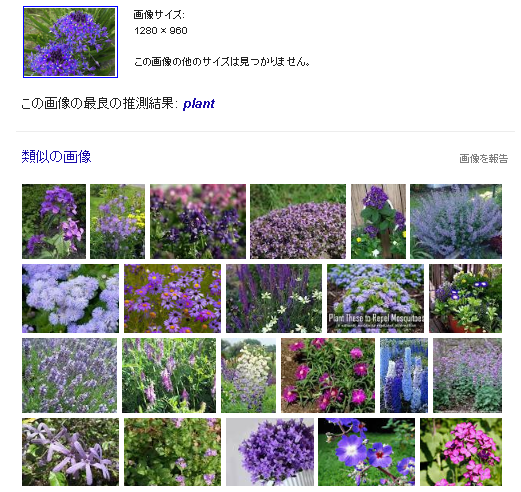Viewport: 521px width, 492px height.
Task: Open the searched blue flower thumbnail at top
Action: coord(70,42)
